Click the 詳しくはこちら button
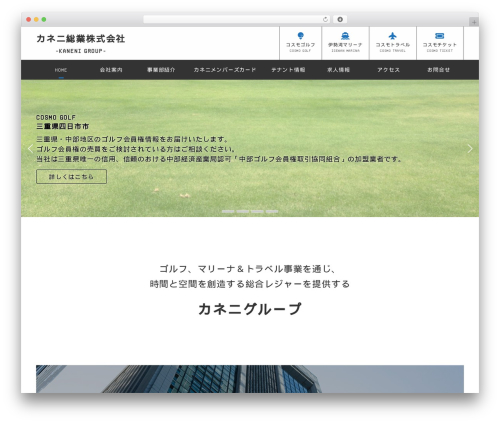This screenshot has height=423, width=500. click(x=71, y=177)
